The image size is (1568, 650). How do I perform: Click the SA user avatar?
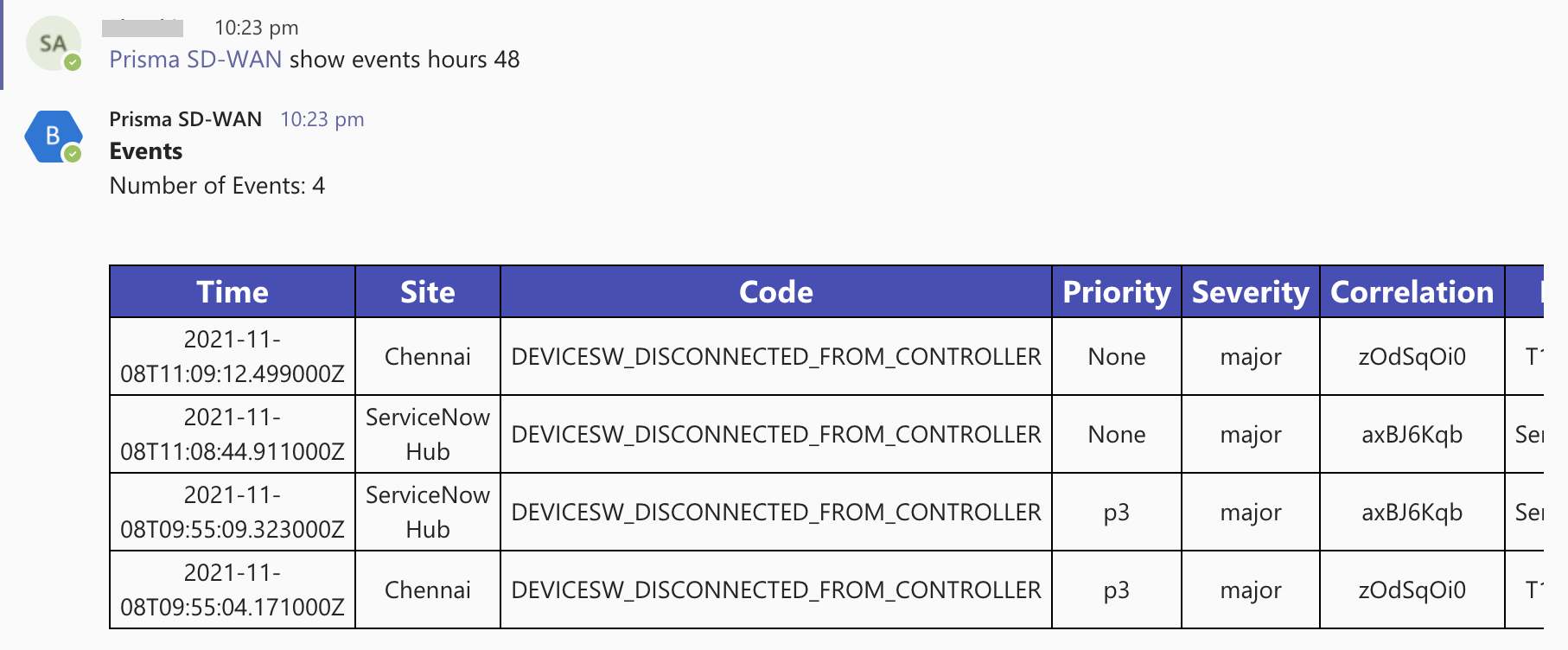(x=53, y=43)
